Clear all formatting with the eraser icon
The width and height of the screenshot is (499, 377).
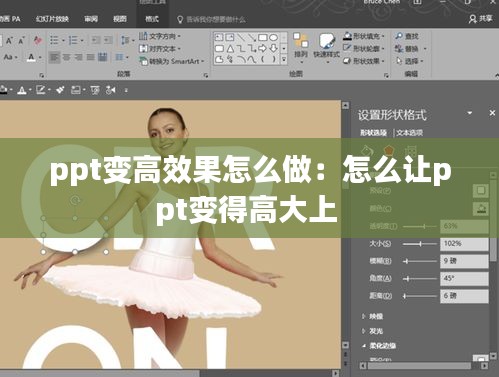(x=38, y=41)
